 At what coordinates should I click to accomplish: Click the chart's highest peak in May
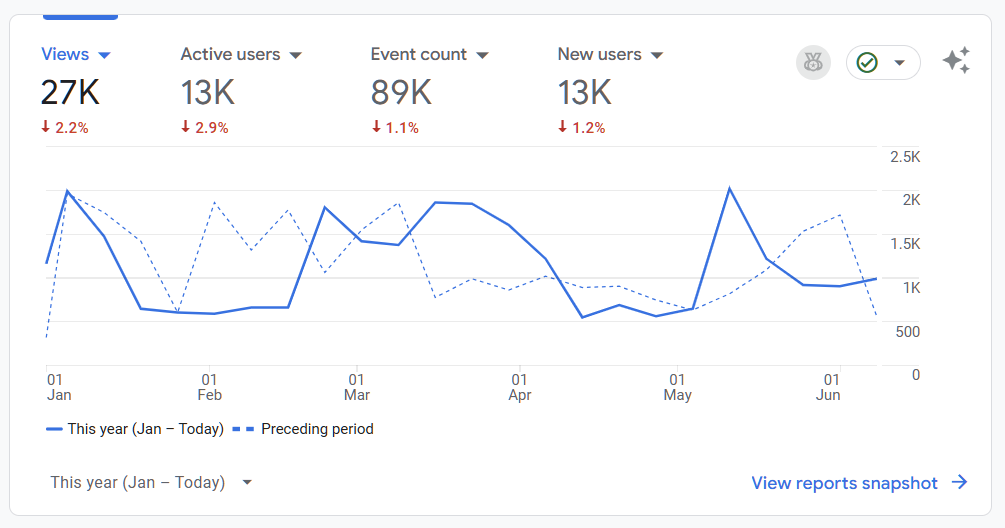pyautogui.click(x=730, y=188)
